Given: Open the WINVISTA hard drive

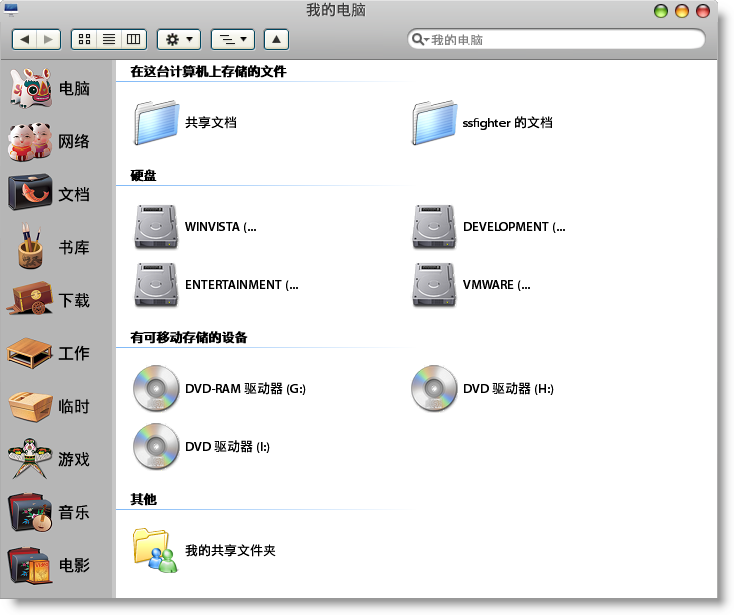Looking at the screenshot, I should coord(156,227).
